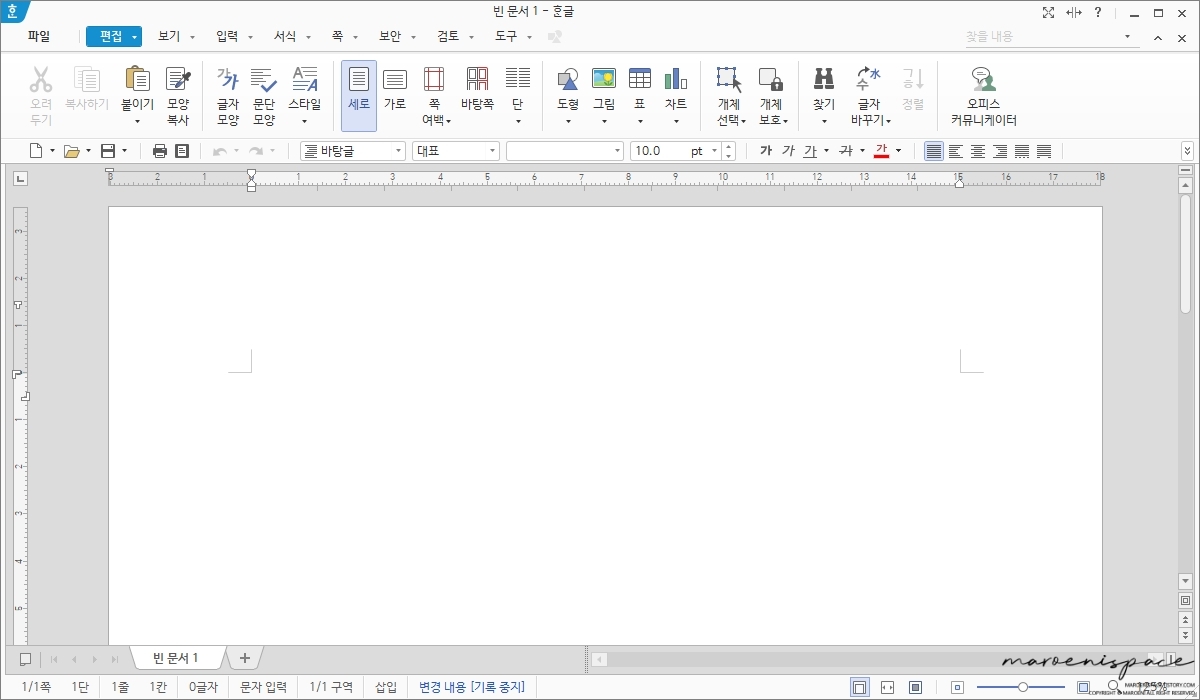Add a new document tab with plus

tap(244, 658)
